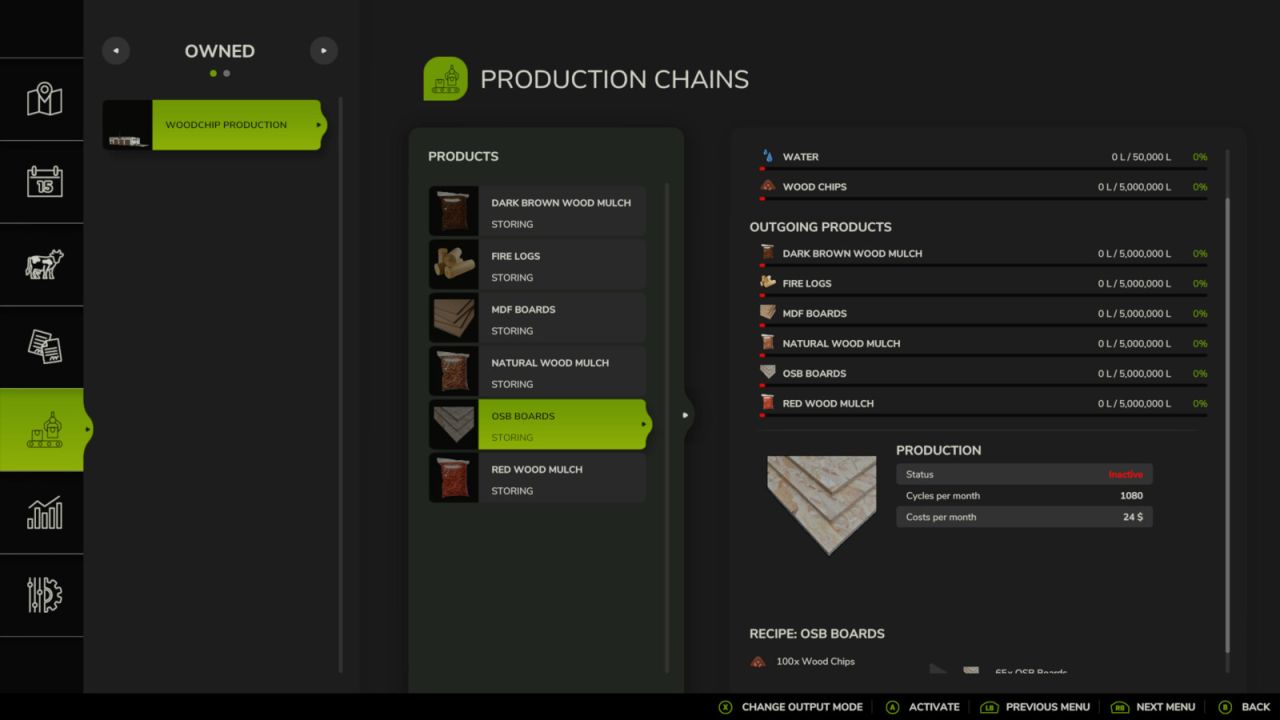
Task: Click the Production Chains header icon
Action: coord(445,79)
